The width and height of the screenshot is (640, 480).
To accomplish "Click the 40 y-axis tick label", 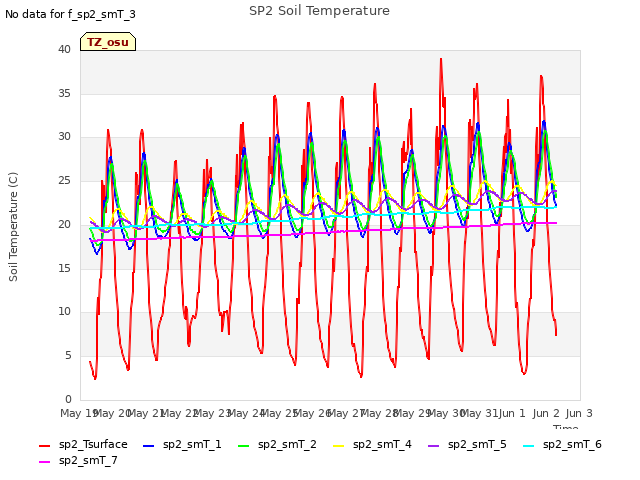I will tap(64, 49).
